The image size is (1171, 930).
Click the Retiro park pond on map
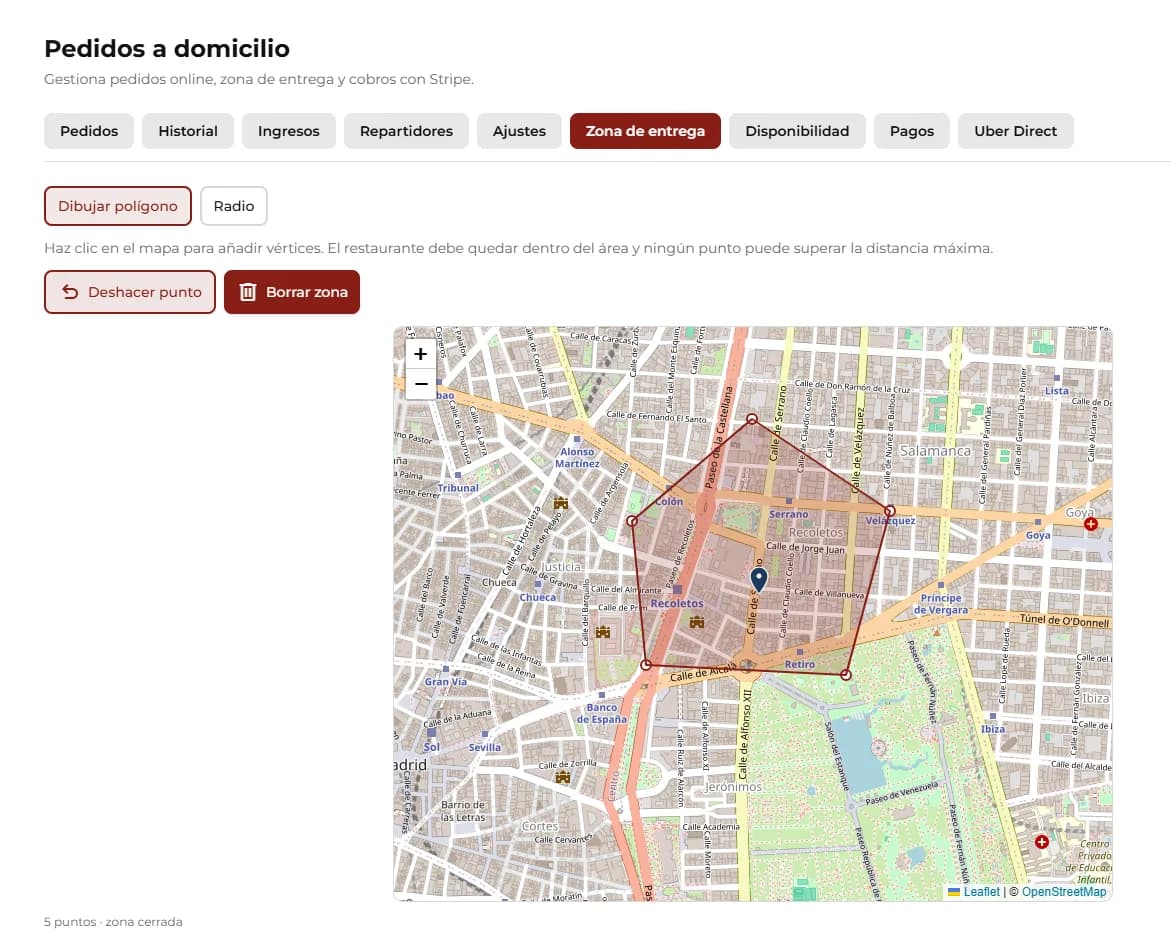point(860,753)
